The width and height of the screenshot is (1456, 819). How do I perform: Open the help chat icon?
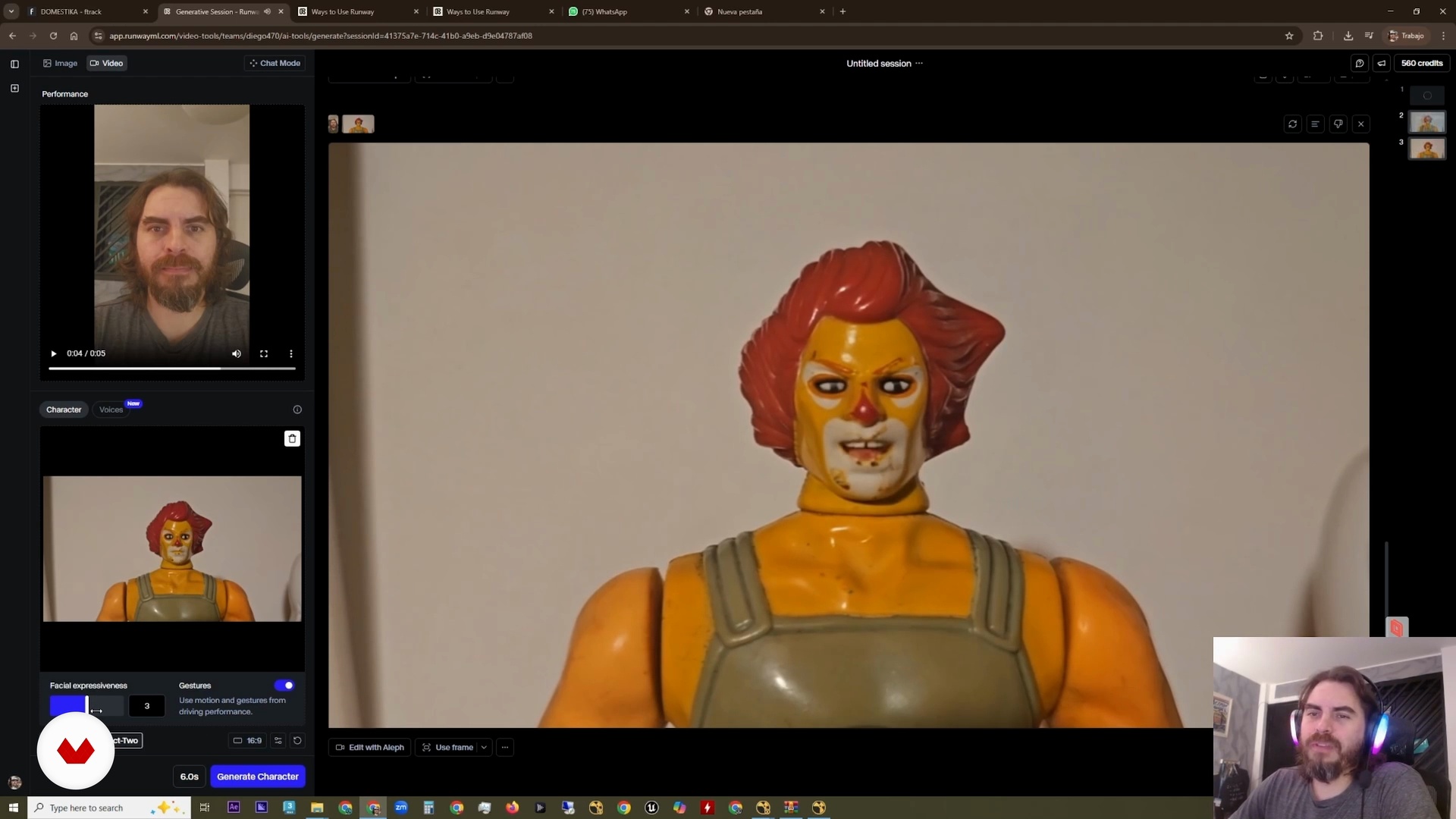(x=1360, y=64)
